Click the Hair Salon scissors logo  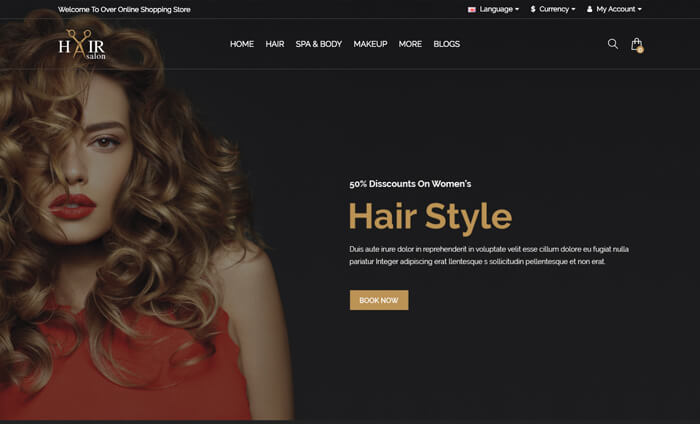[x=81, y=44]
